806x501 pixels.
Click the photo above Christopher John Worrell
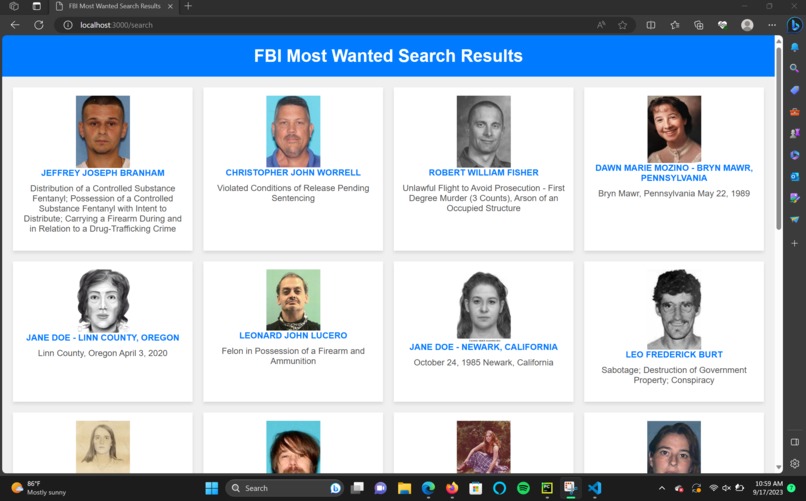(x=293, y=131)
